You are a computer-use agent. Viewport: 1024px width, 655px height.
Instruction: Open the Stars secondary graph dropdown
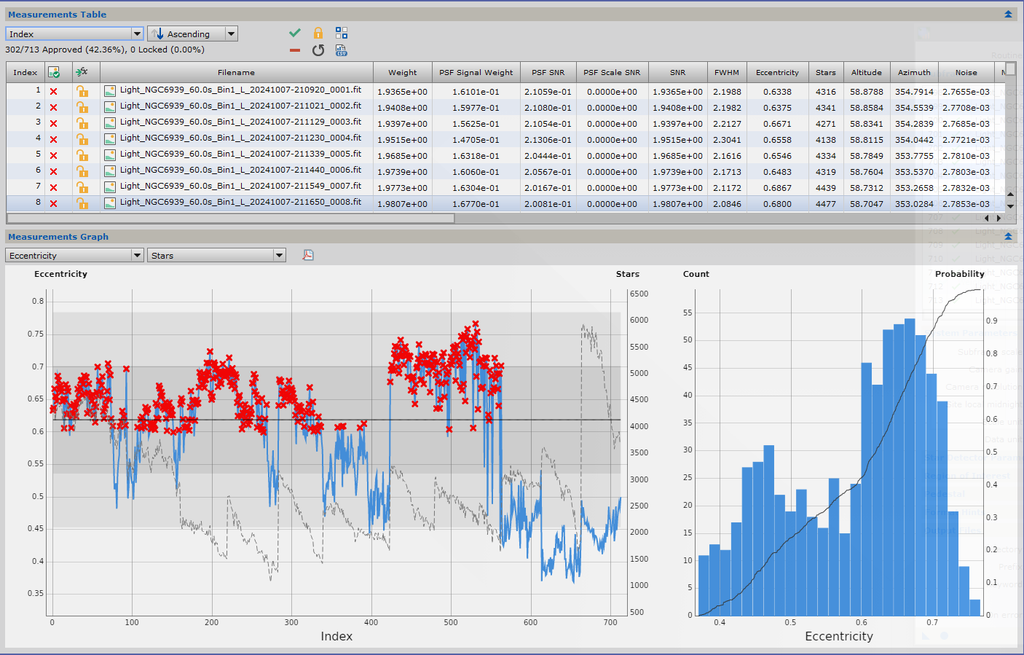click(x=217, y=255)
